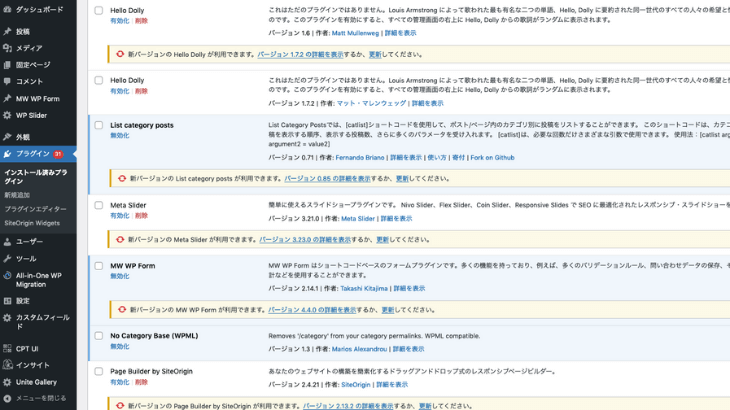
Task: Click update icon in Hello Dolly notice
Action: 120,54
